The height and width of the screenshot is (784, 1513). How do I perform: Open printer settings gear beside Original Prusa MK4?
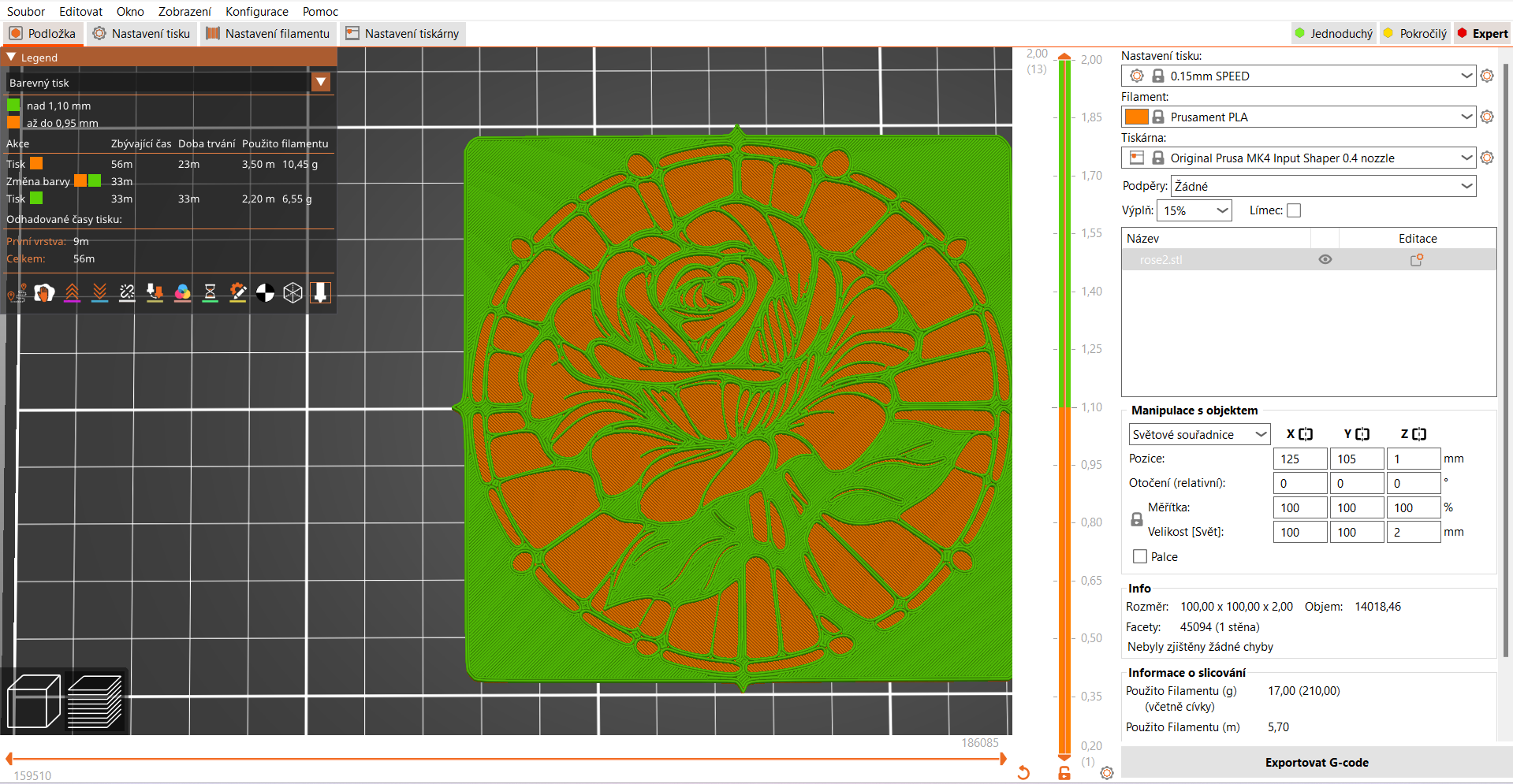(x=1487, y=158)
